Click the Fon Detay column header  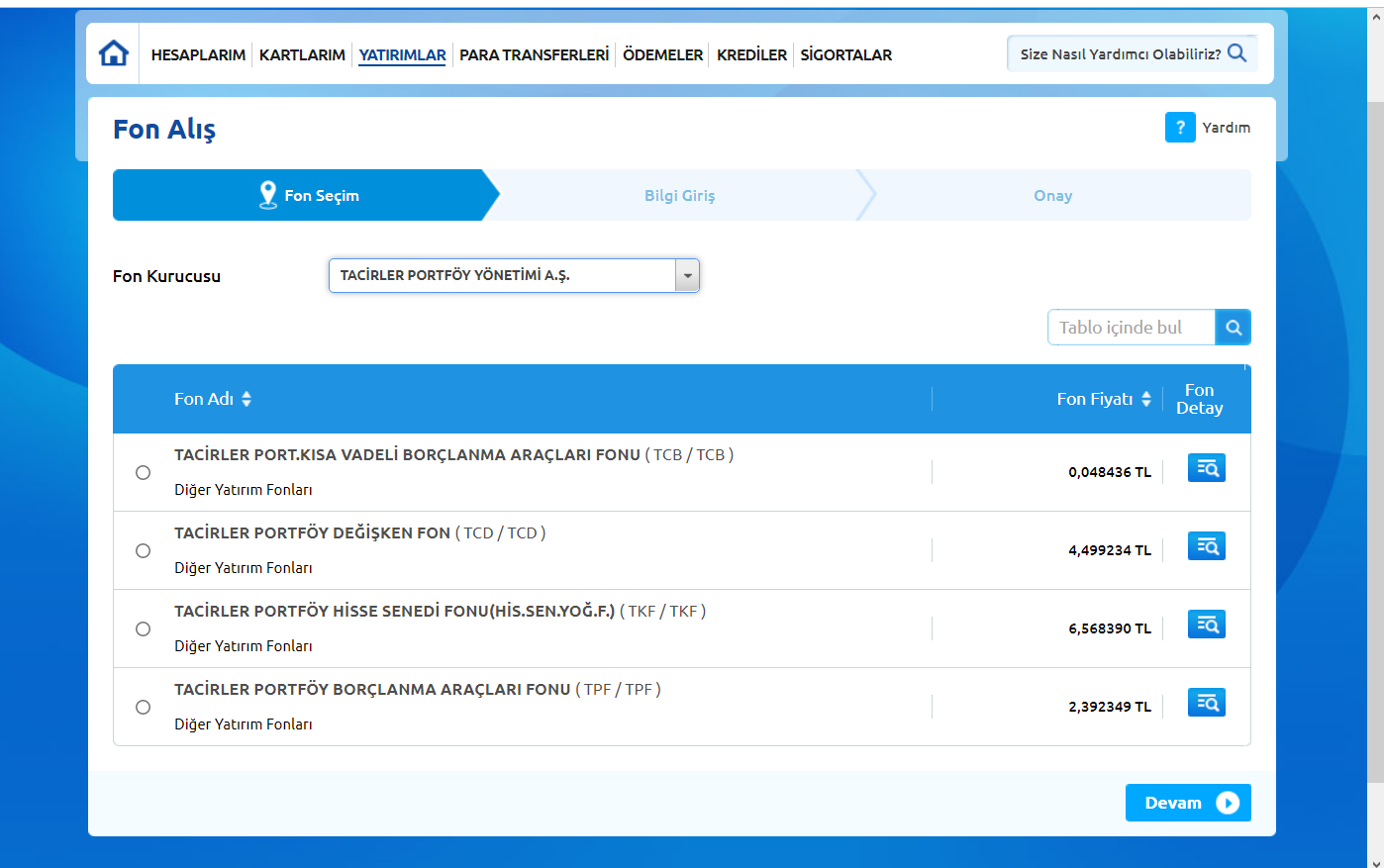[x=1200, y=399]
